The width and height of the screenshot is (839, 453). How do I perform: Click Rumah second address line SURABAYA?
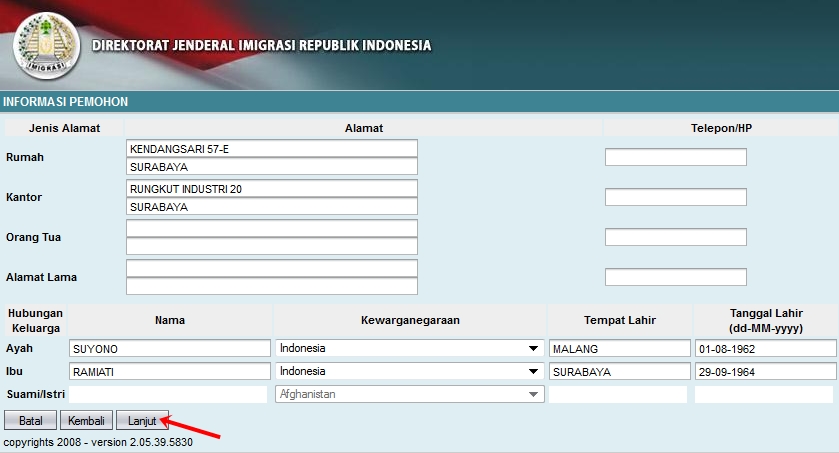click(272, 166)
